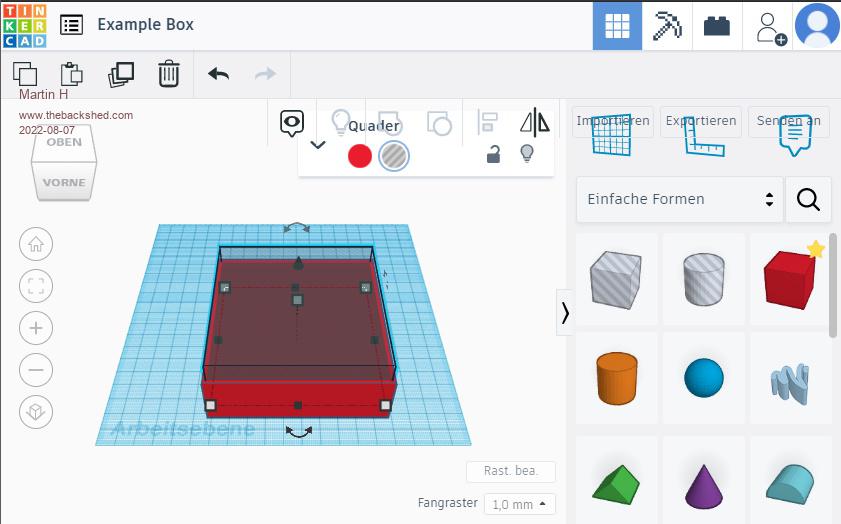
Task: Toggle the lock editing padlock
Action: tap(493, 154)
